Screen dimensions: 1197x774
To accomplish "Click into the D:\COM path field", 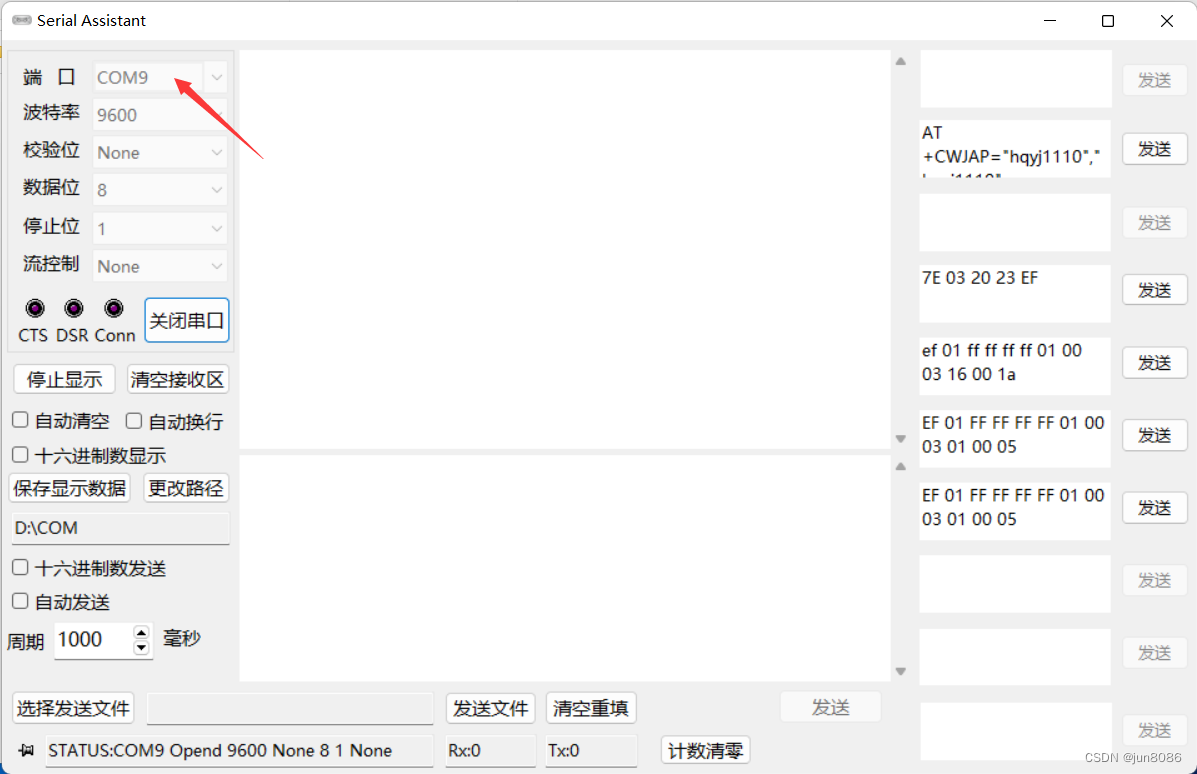I will click(121, 528).
